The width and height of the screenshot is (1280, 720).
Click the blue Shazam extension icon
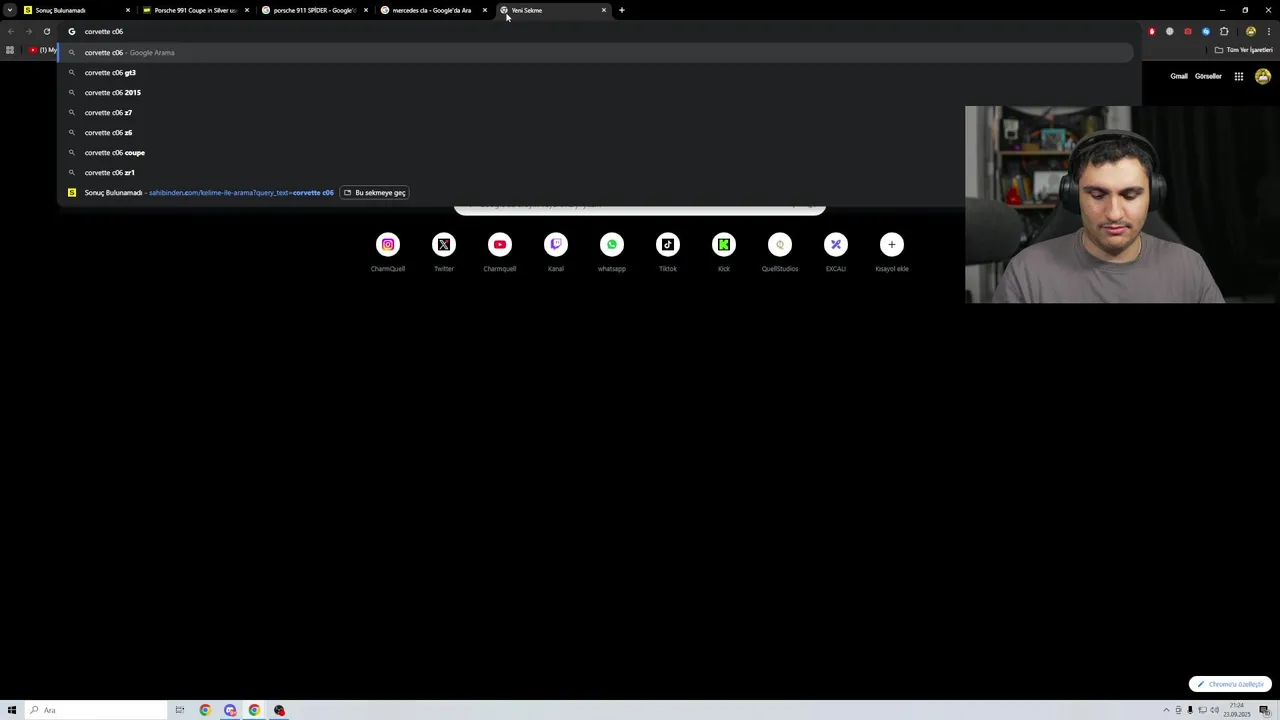pos(1206,31)
